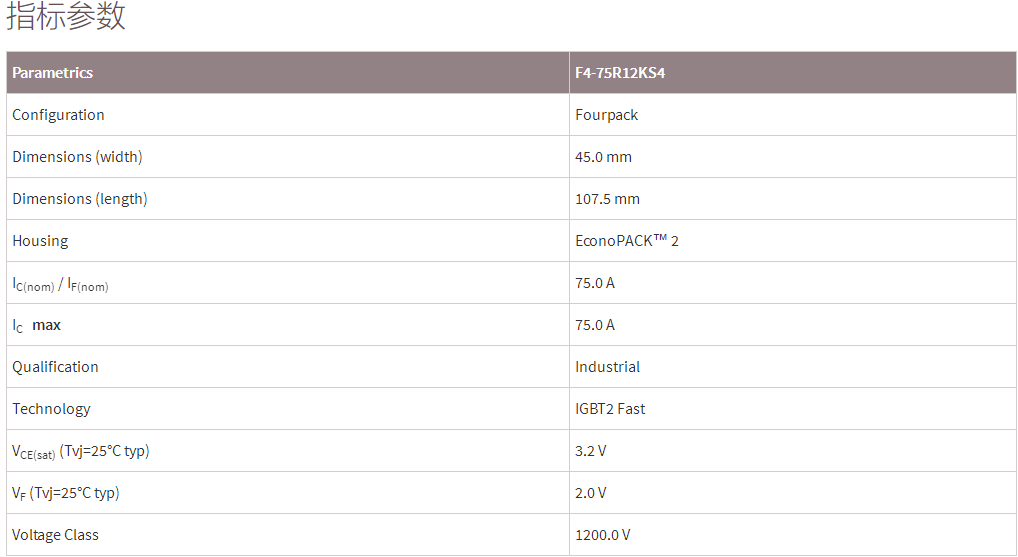Select the 3.2 V value
The image size is (1018, 557).
pyautogui.click(x=590, y=451)
